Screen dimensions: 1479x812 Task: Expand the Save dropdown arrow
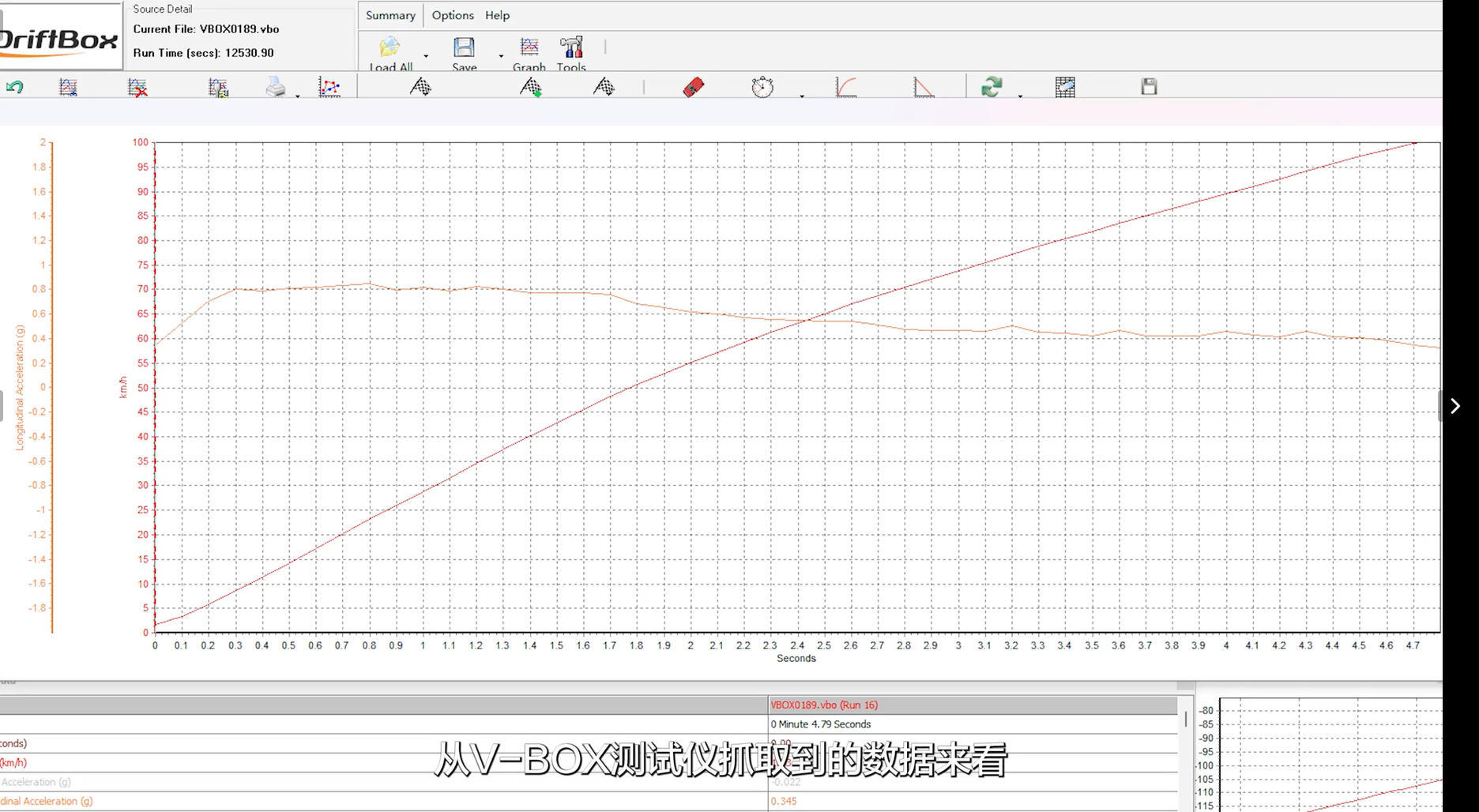point(501,56)
